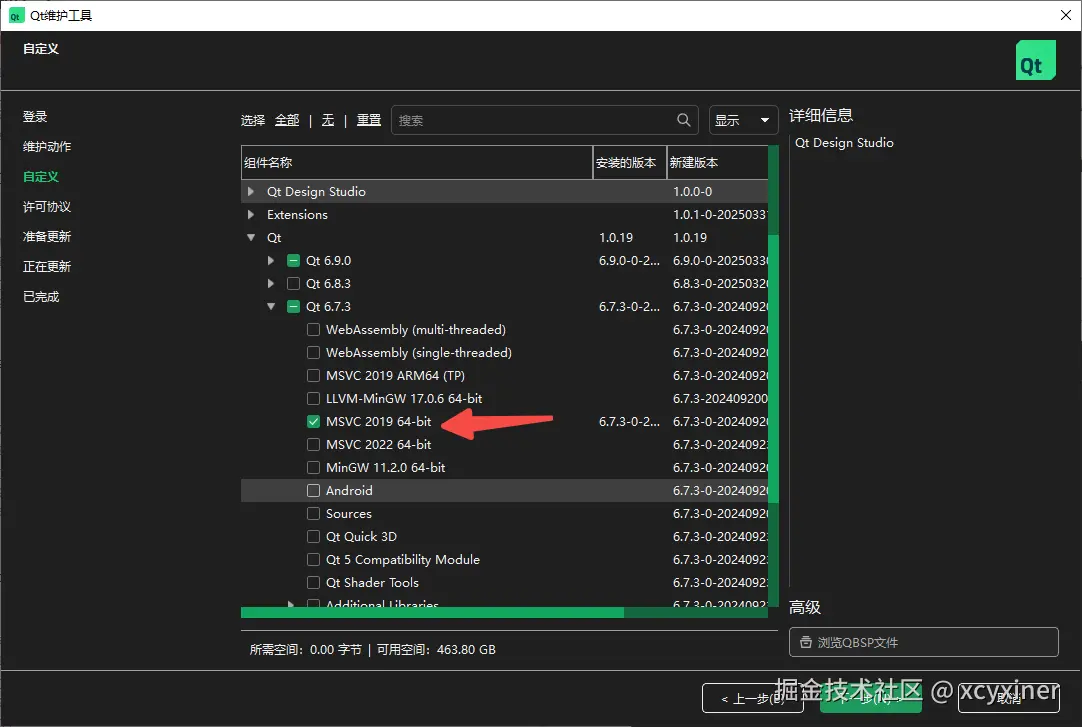The image size is (1082, 727).
Task: Select the 准备更新 step
Action: point(47,237)
